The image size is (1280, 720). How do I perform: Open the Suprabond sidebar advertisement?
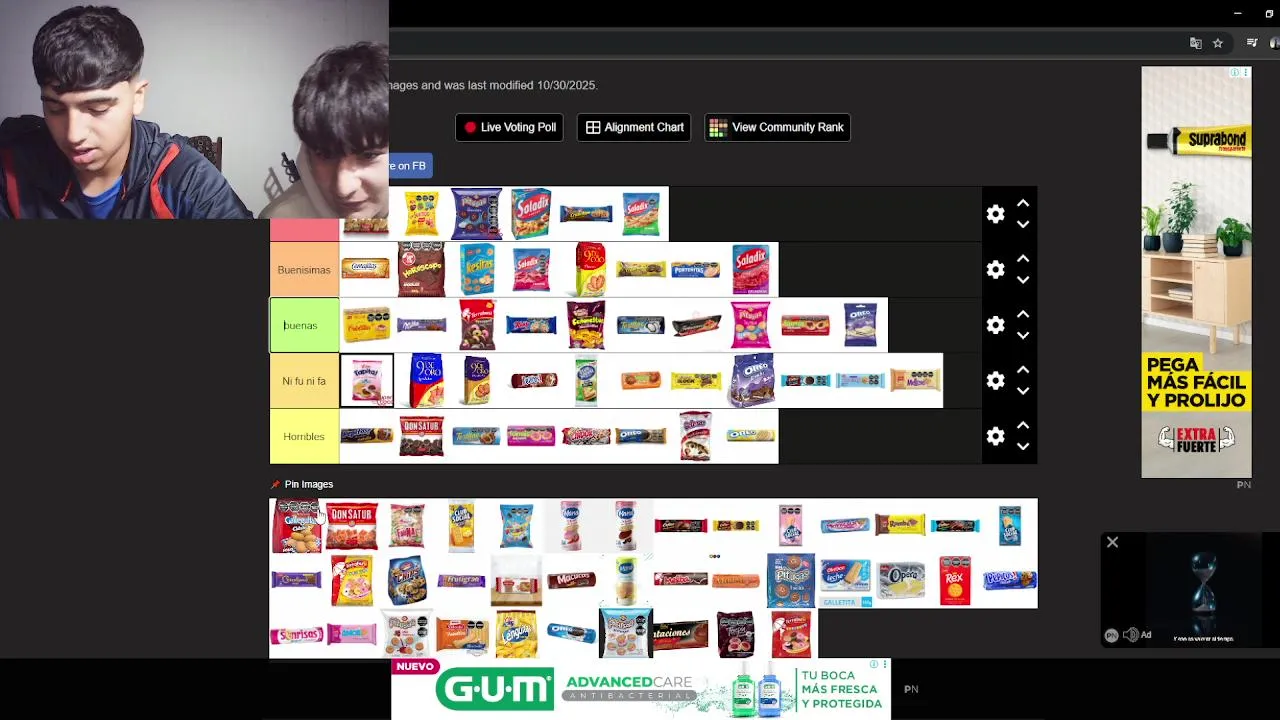click(x=1196, y=272)
